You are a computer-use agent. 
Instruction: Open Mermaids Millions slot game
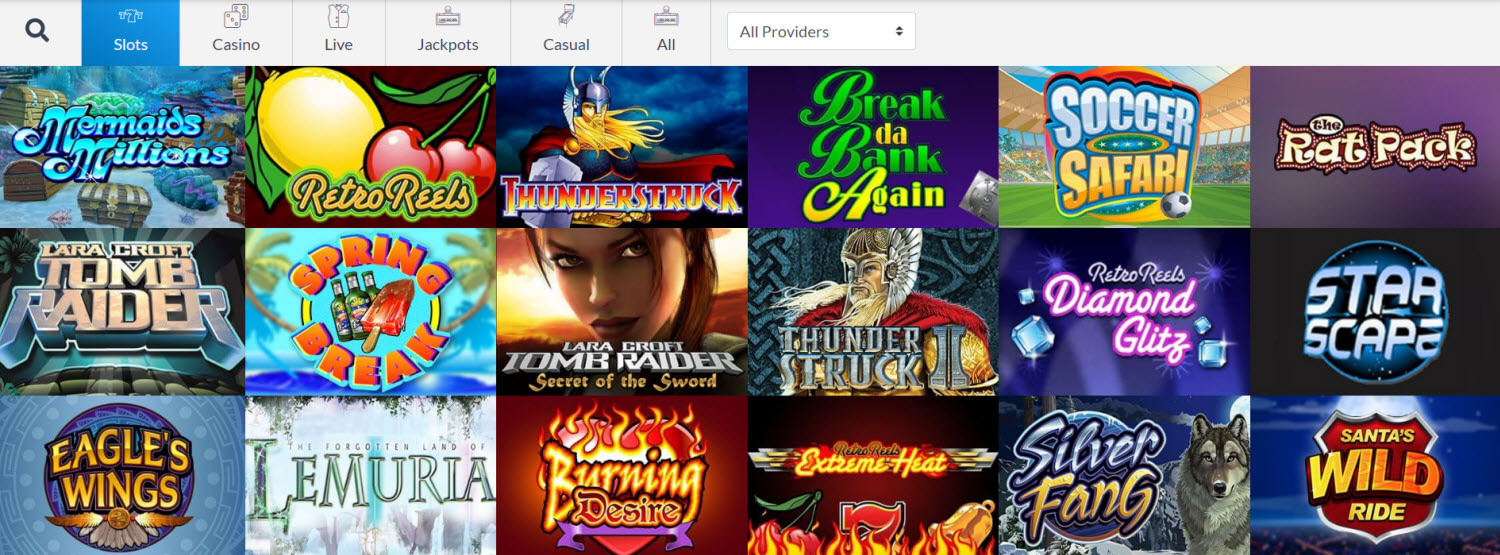pyautogui.click(x=122, y=147)
